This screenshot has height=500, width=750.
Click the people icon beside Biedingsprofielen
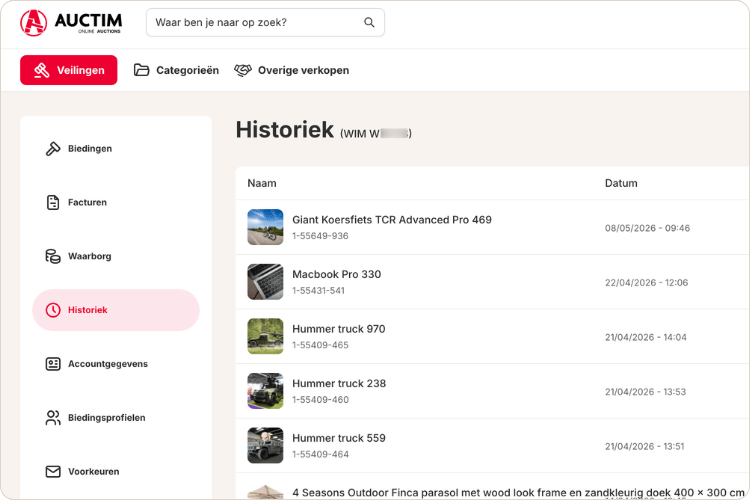53,418
